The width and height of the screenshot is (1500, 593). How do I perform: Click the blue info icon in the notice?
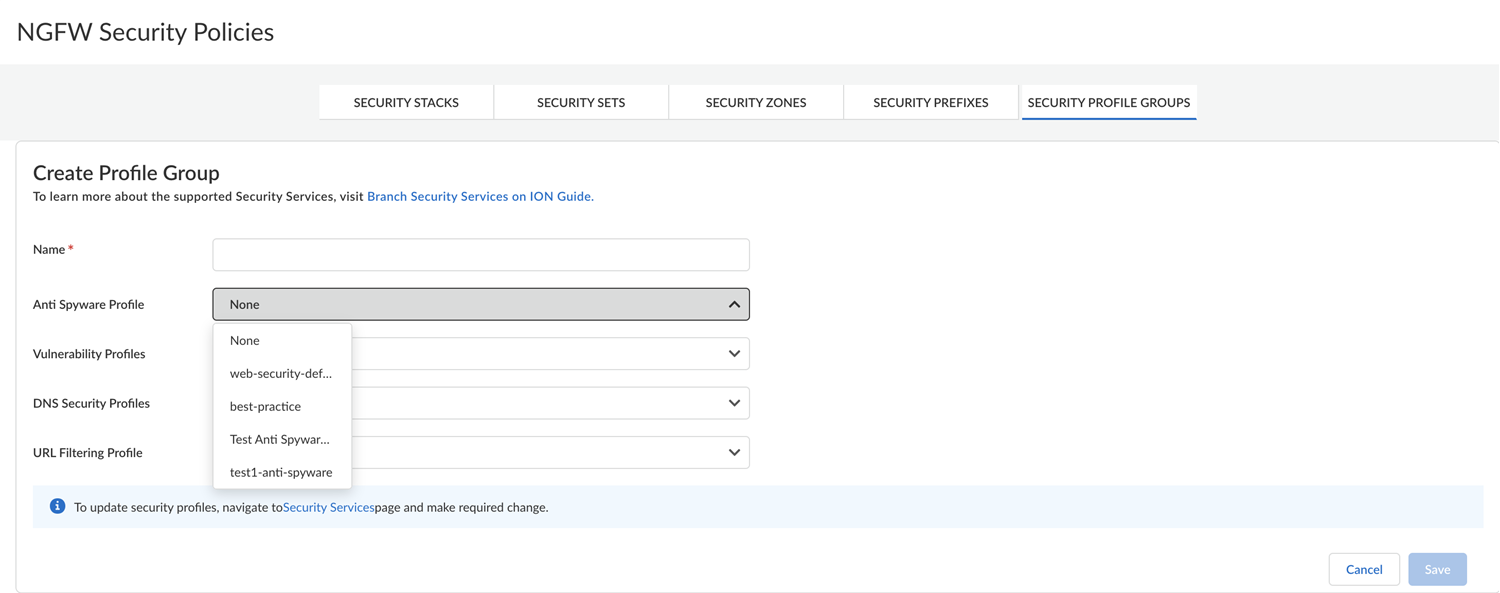57,506
